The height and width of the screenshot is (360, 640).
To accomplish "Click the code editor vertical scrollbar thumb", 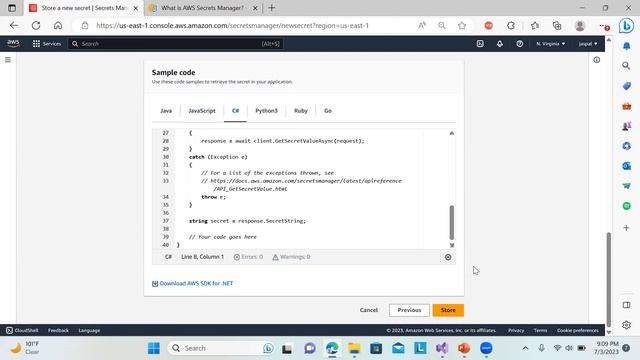I will 451,222.
